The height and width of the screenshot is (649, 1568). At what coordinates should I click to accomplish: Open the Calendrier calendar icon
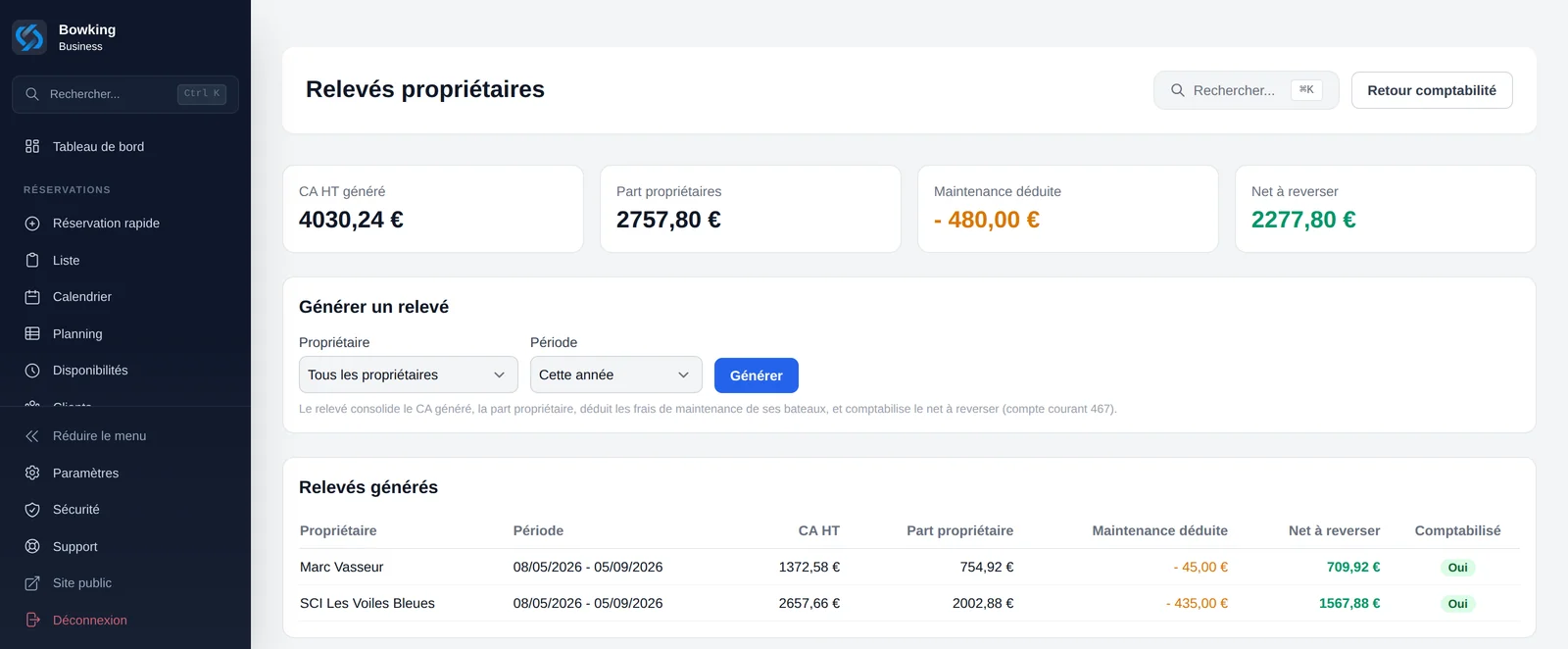(x=32, y=297)
